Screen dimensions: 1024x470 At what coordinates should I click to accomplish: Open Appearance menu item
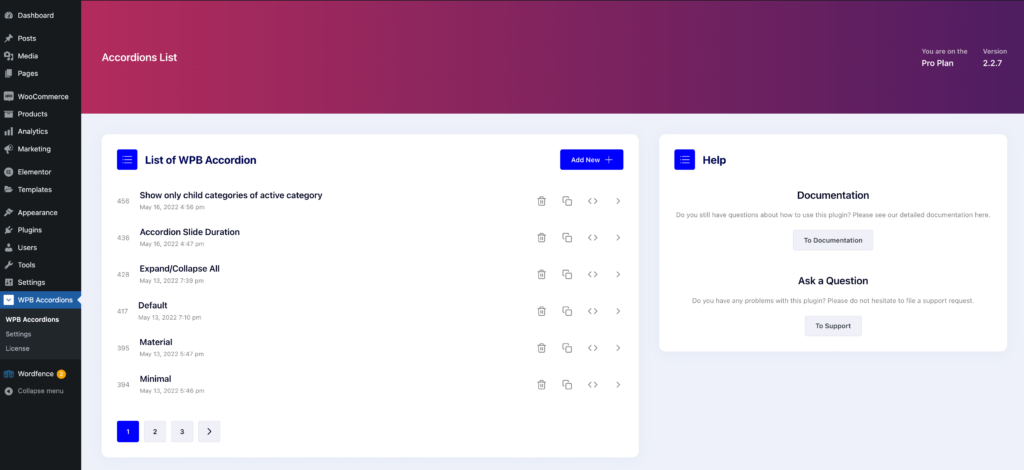[40, 213]
